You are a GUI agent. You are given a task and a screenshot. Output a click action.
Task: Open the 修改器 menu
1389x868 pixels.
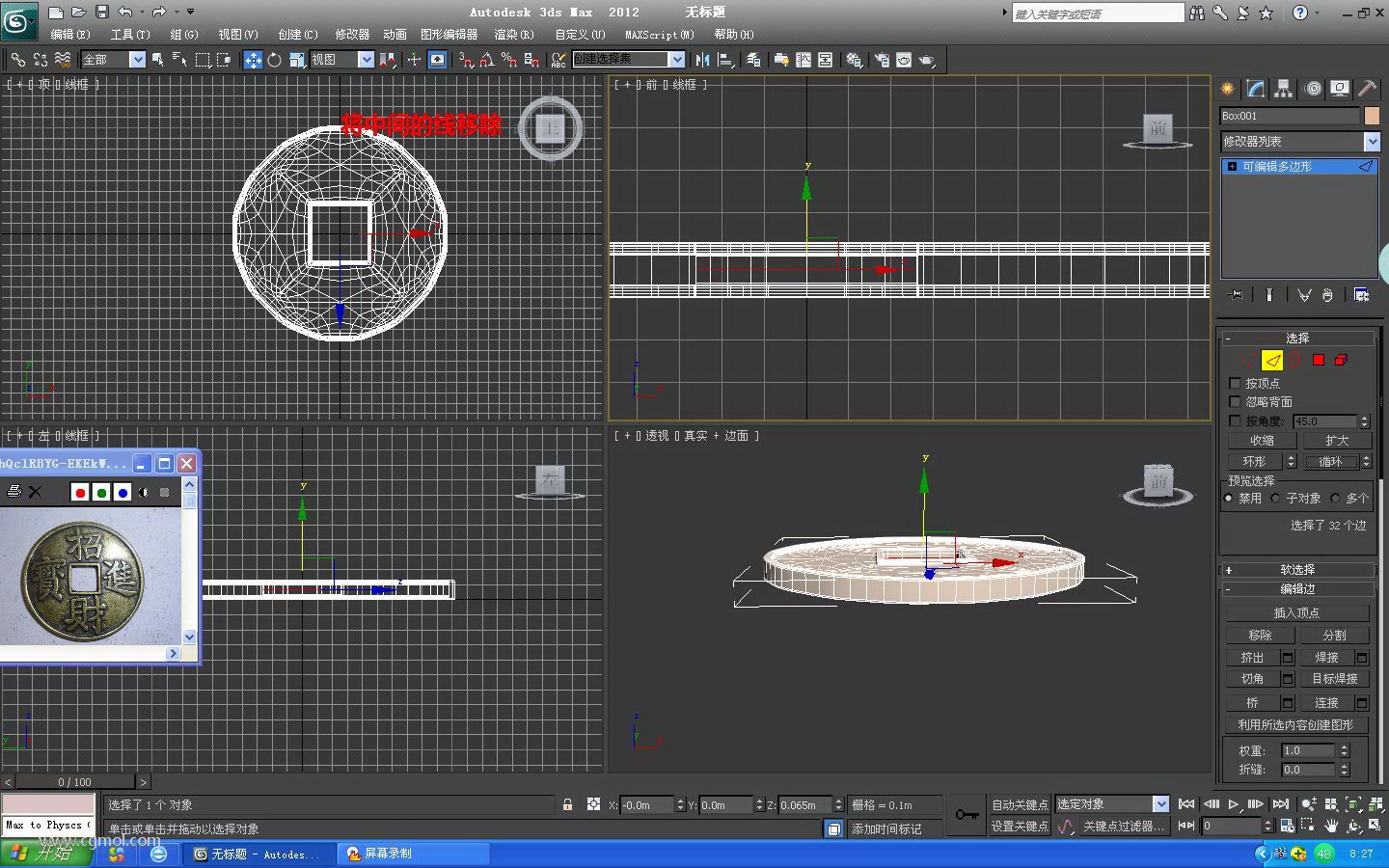tap(352, 35)
